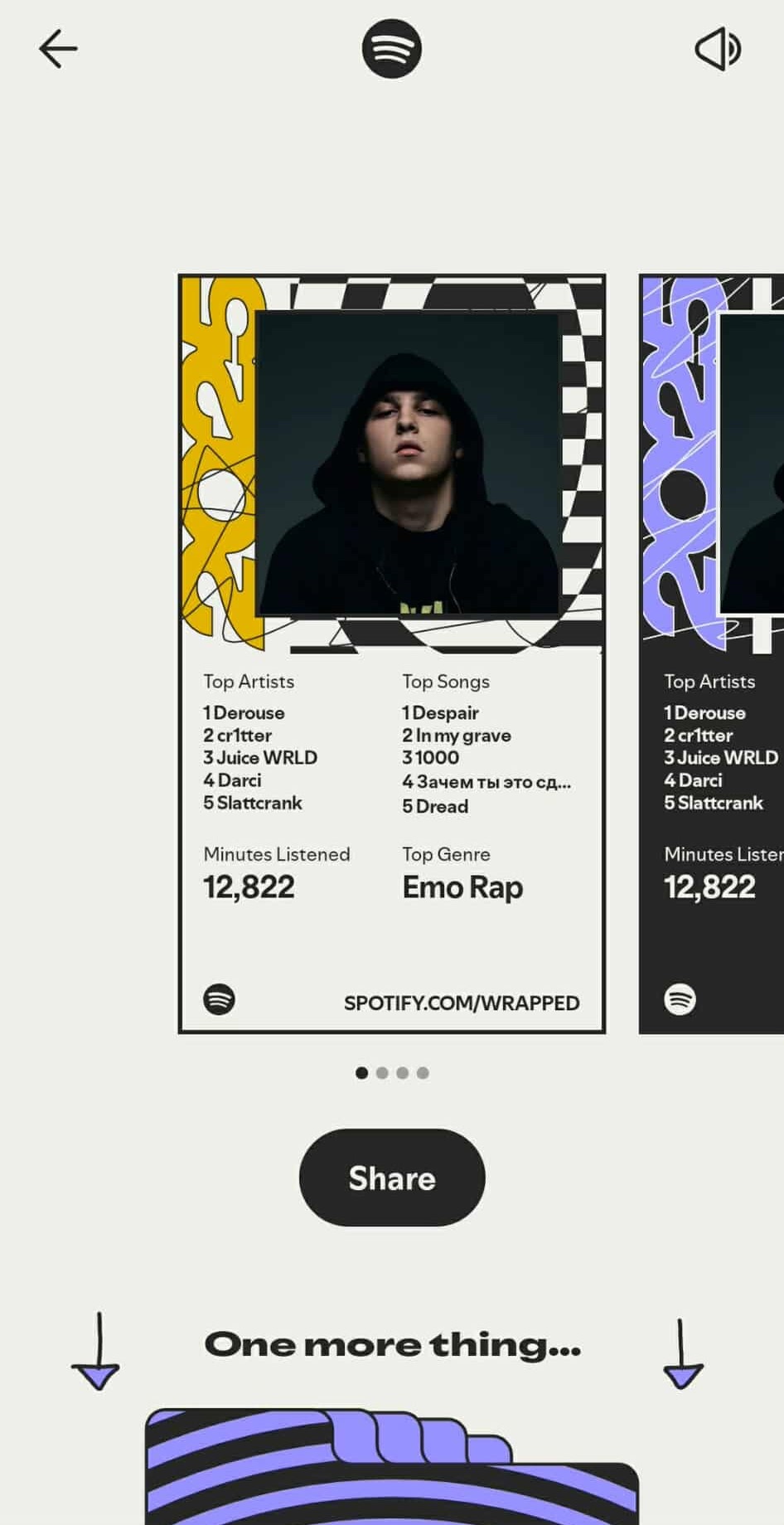Select the second carousel page dot
The width and height of the screenshot is (784, 1525).
point(382,1073)
